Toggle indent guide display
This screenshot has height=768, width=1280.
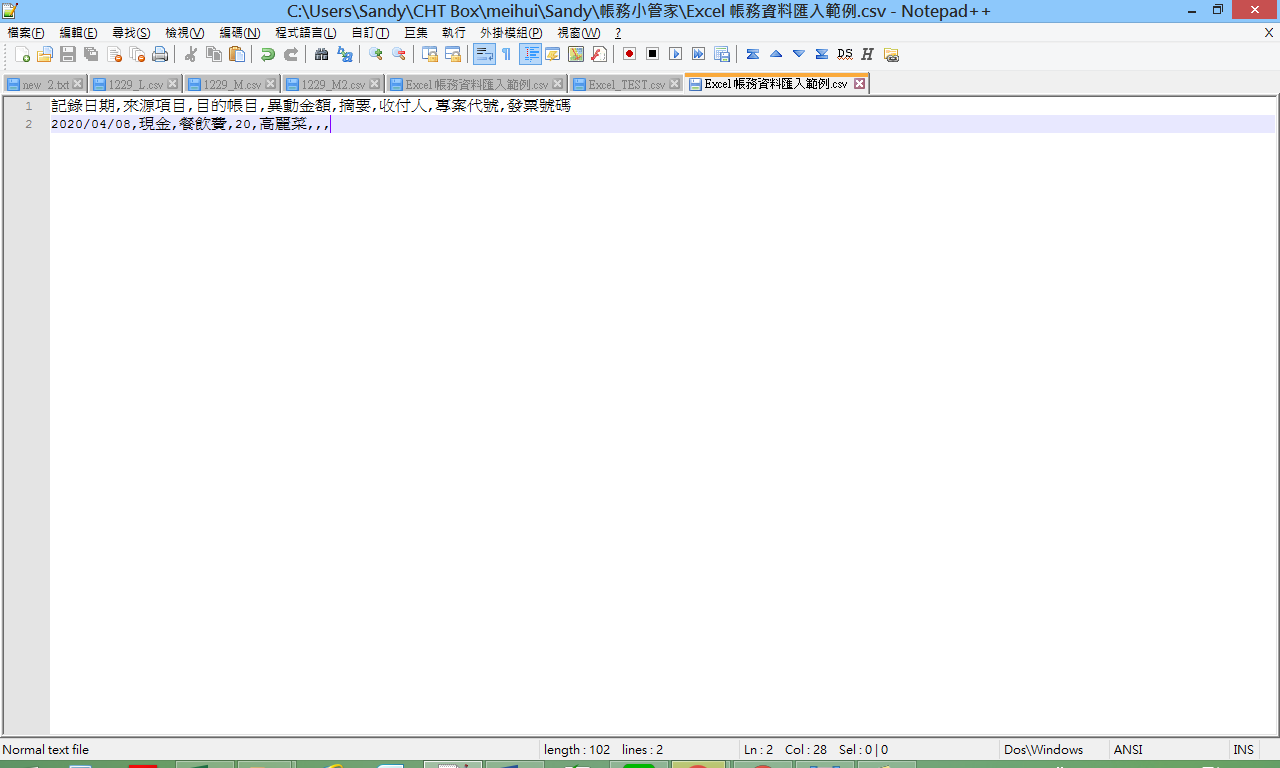(x=530, y=54)
